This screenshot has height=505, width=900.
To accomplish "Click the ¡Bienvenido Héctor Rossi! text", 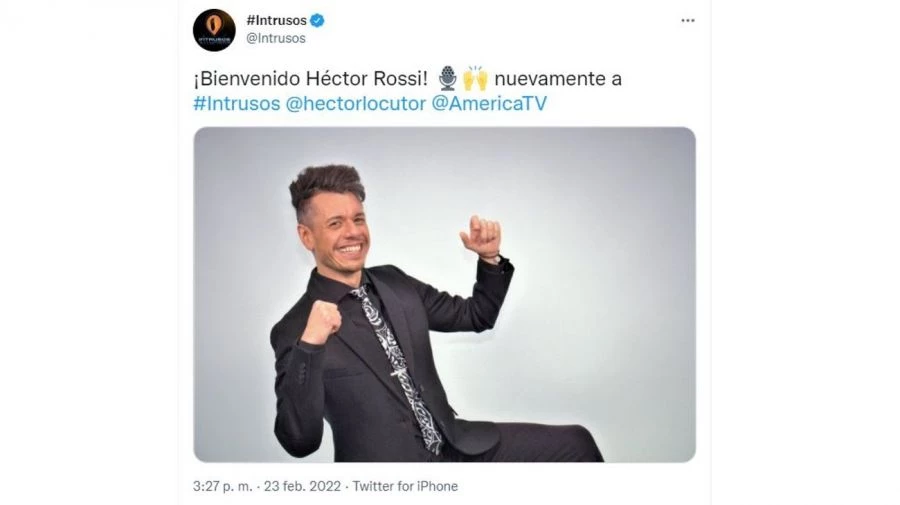I will [311, 79].
